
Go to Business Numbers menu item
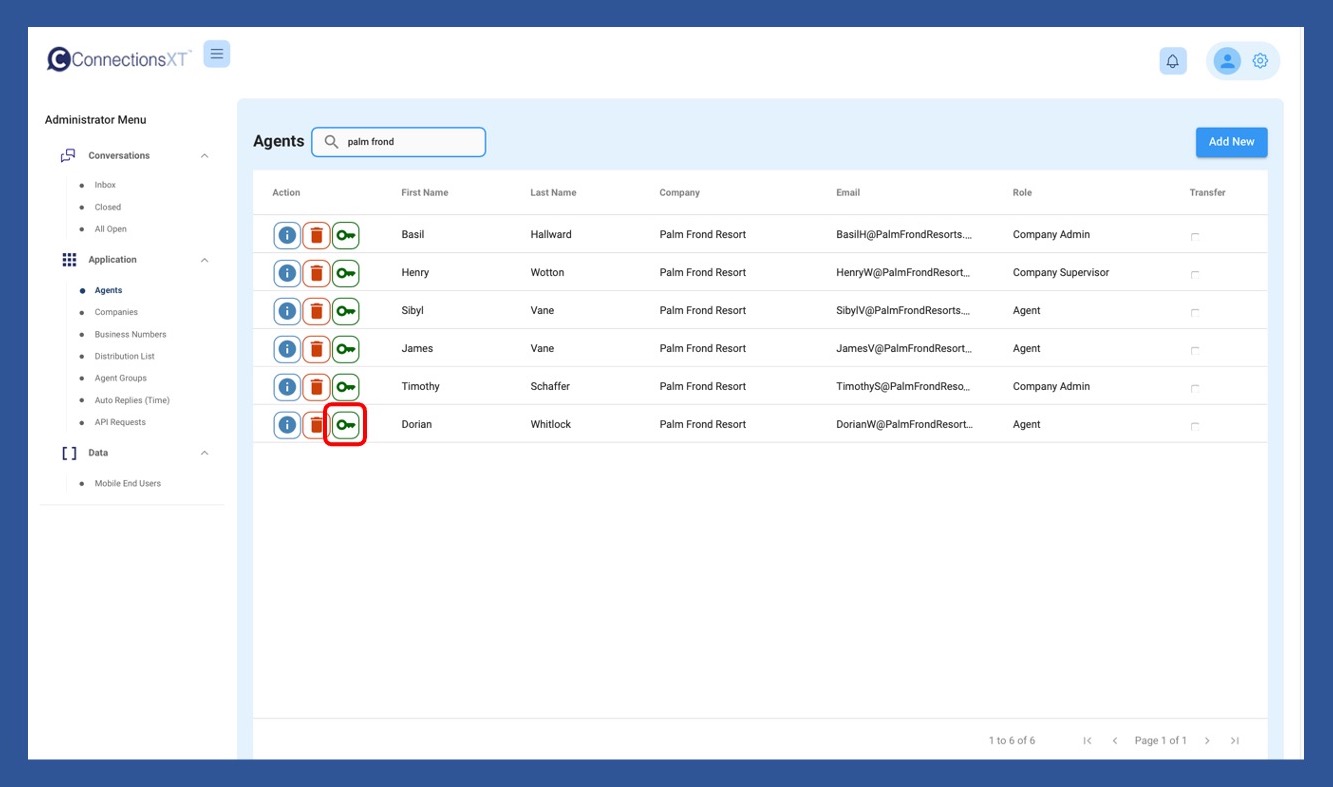(130, 335)
